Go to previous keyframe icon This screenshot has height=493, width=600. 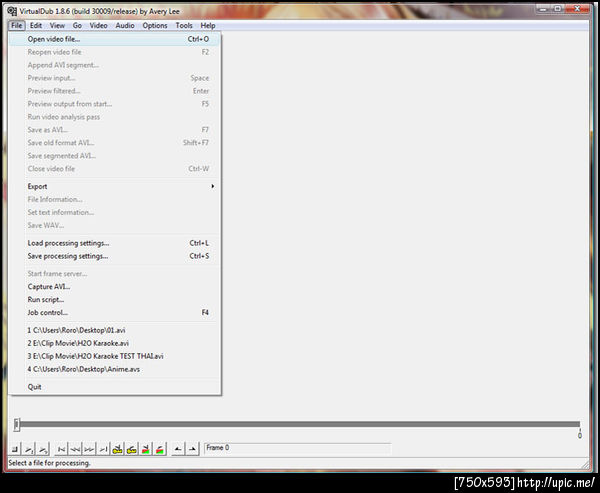118,449
